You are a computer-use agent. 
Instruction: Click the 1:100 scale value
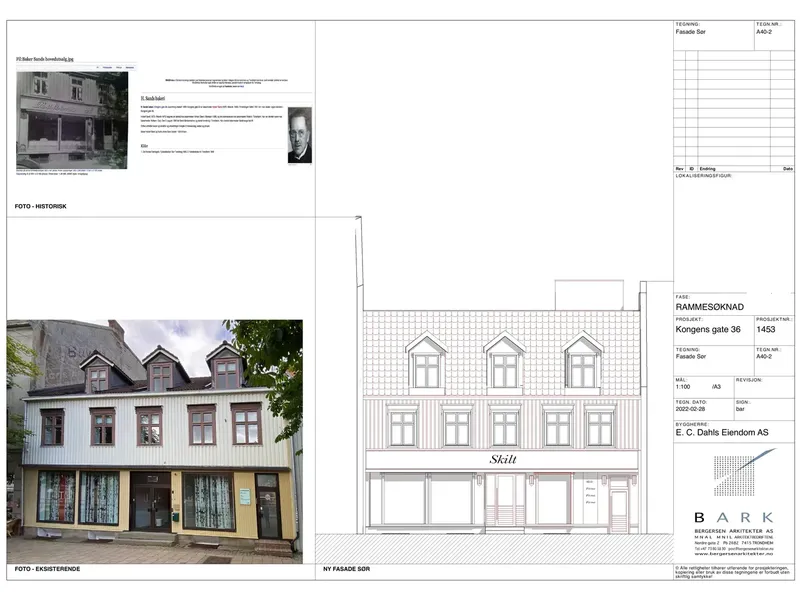pyautogui.click(x=683, y=387)
